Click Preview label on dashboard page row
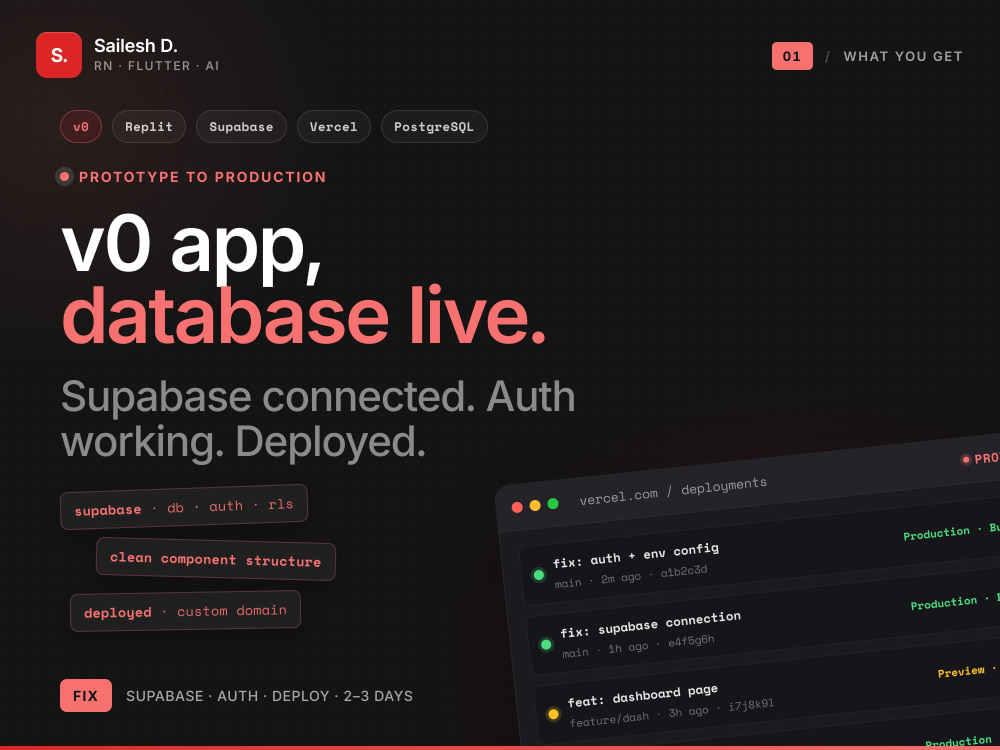Viewport: 1000px width, 750px height. click(x=961, y=672)
